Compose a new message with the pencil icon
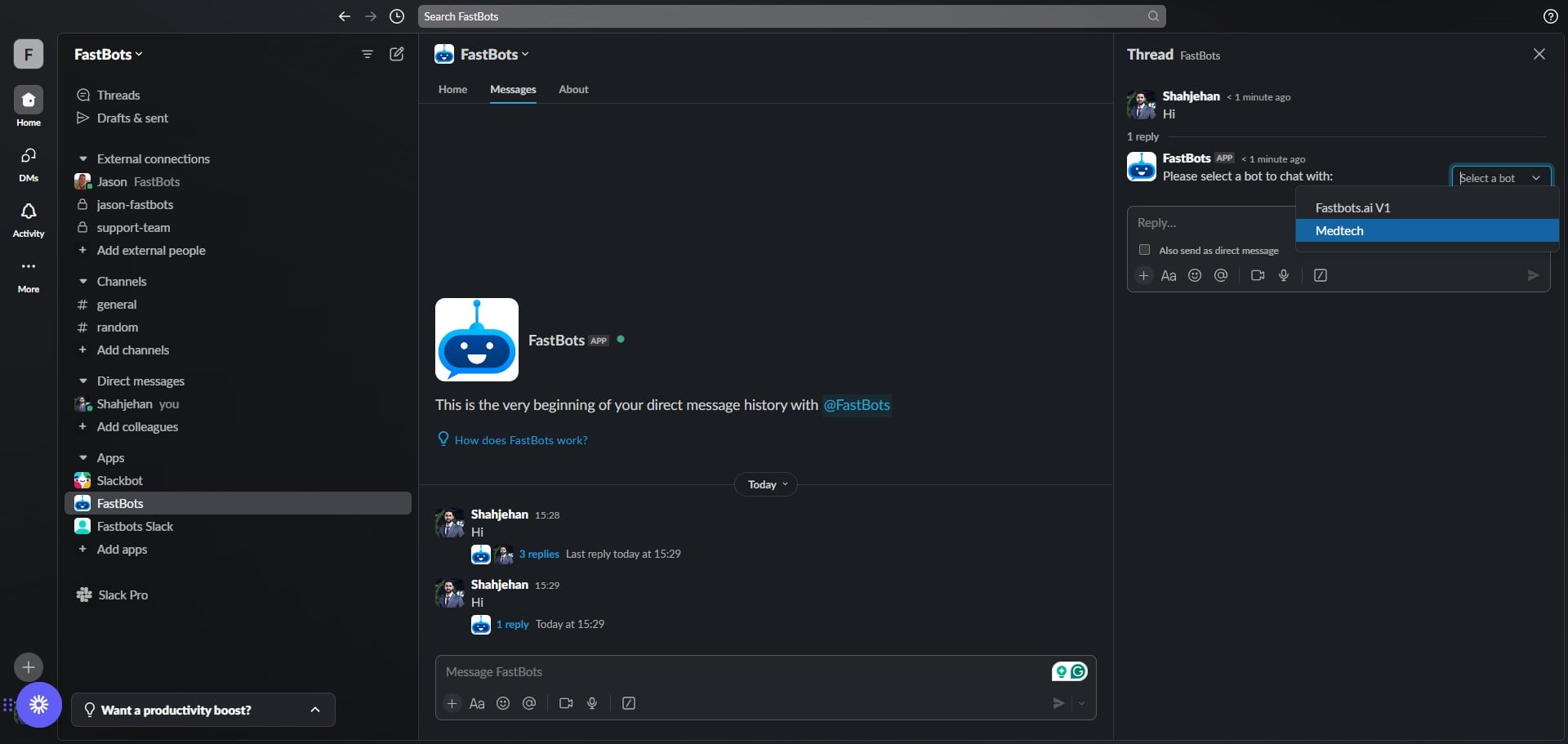The width and height of the screenshot is (1568, 744). 397,54
